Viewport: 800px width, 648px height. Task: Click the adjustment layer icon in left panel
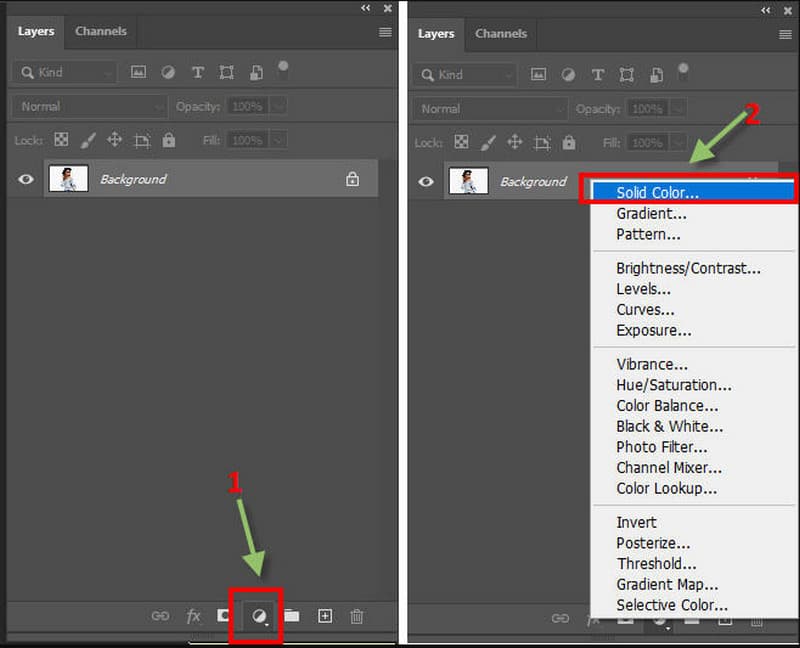pyautogui.click(x=259, y=616)
